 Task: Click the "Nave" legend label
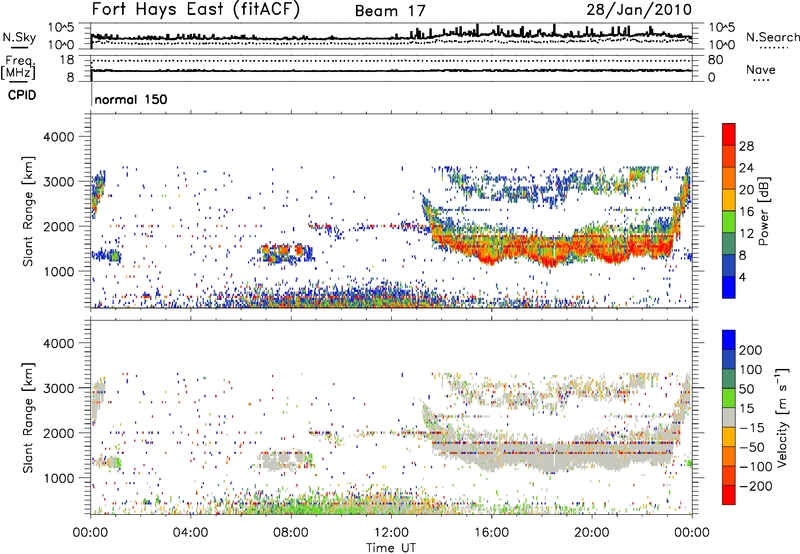point(761,70)
